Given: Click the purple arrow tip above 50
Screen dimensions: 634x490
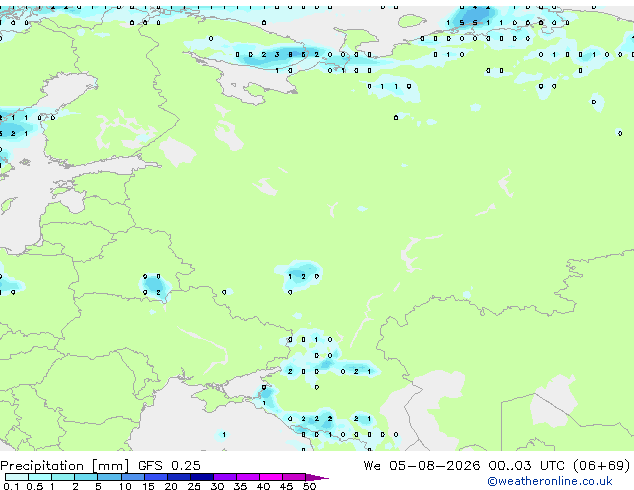Looking at the screenshot, I should coord(317,477).
